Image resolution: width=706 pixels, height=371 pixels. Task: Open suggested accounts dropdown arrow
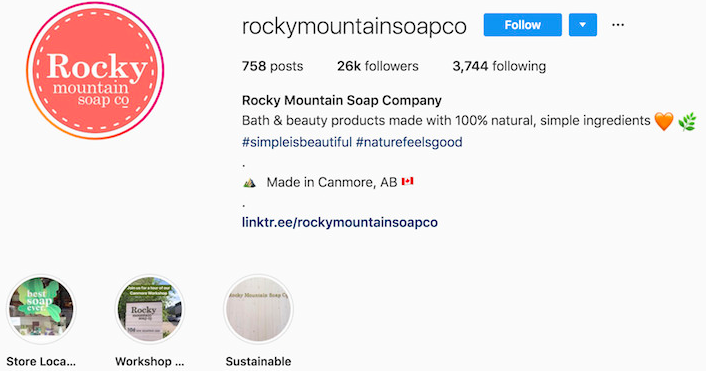point(583,25)
